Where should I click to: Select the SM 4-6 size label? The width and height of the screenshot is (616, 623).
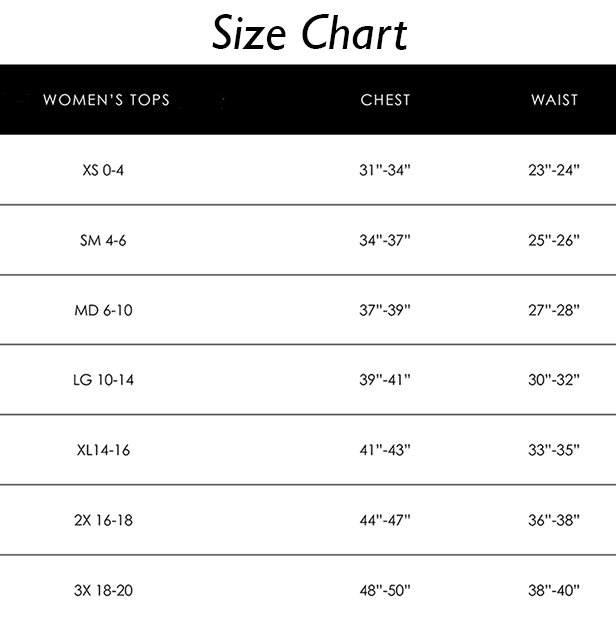click(103, 240)
